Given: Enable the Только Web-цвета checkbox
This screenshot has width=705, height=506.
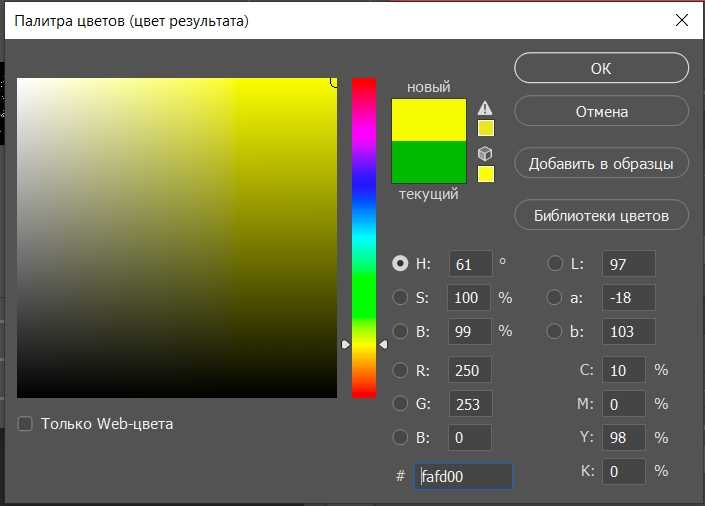Looking at the screenshot, I should 25,424.
